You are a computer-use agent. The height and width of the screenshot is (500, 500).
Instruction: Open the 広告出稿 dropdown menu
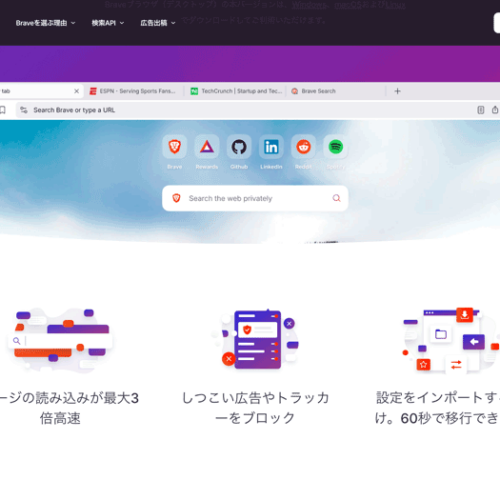158,23
